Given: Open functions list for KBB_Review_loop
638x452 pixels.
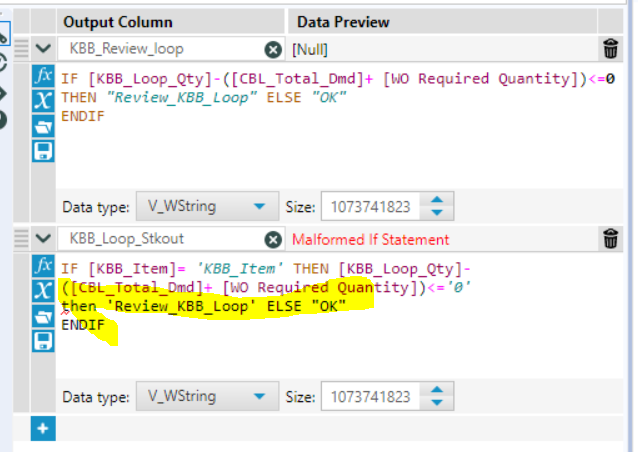Looking at the screenshot, I should (43, 76).
